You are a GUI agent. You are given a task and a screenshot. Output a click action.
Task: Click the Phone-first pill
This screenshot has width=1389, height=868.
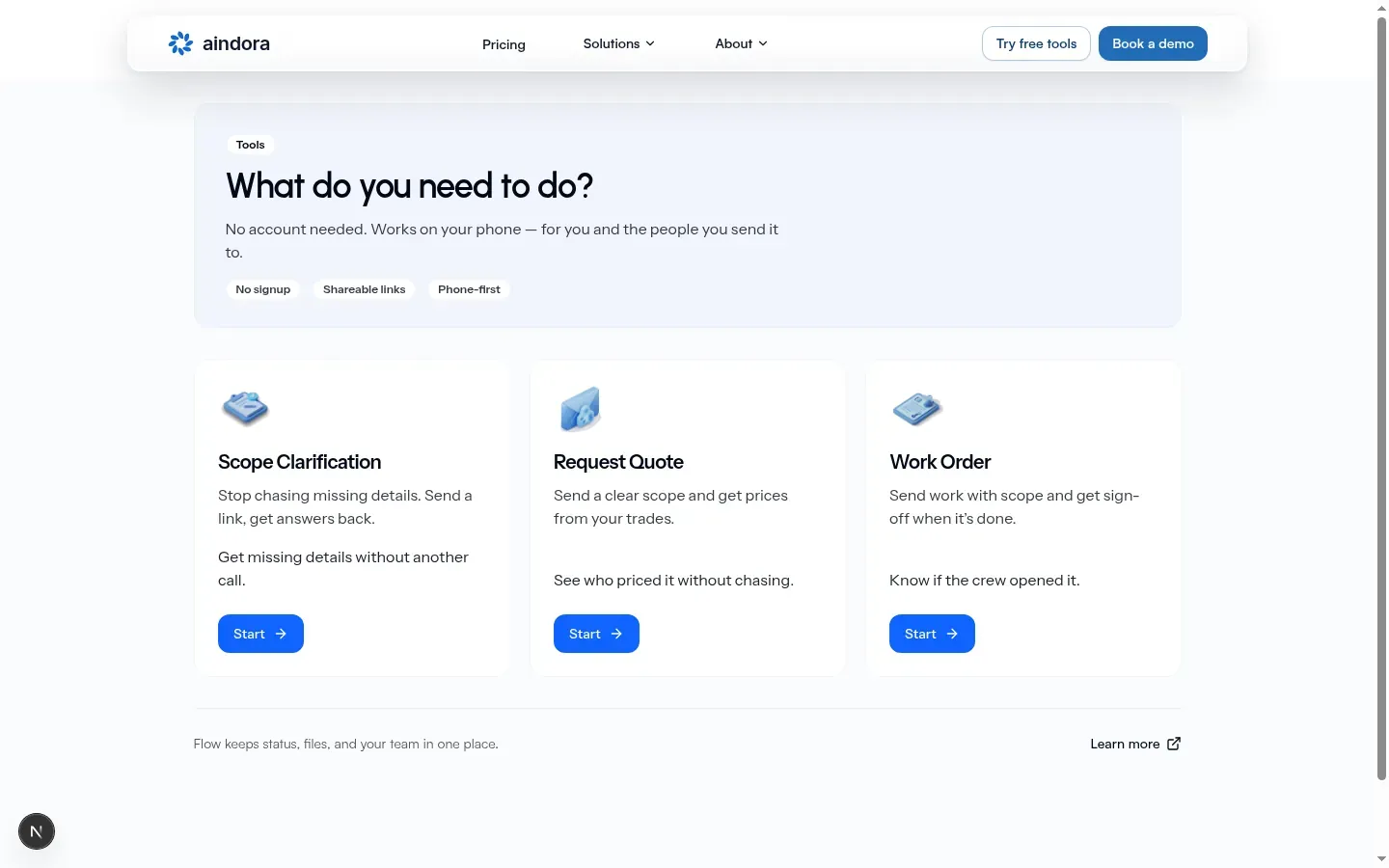pyautogui.click(x=469, y=289)
